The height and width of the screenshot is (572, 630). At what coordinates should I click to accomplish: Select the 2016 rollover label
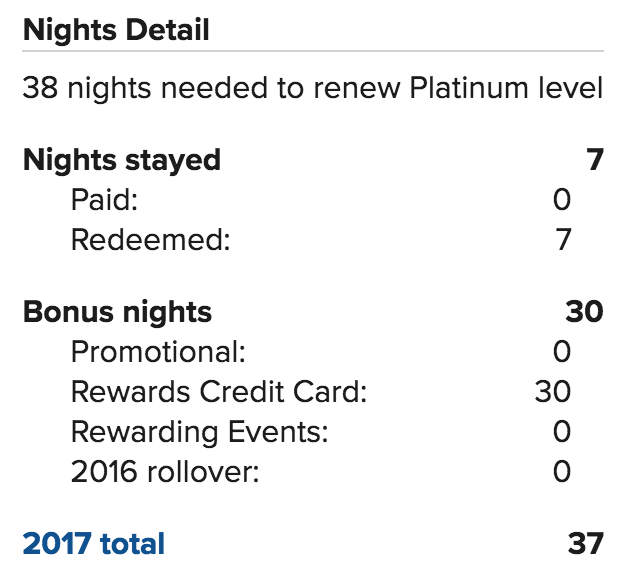tap(165, 472)
